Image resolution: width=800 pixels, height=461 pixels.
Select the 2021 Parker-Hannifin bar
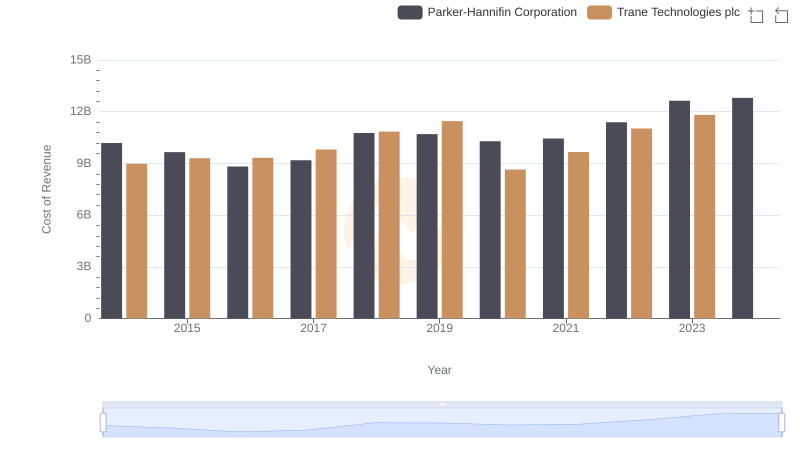[554, 228]
